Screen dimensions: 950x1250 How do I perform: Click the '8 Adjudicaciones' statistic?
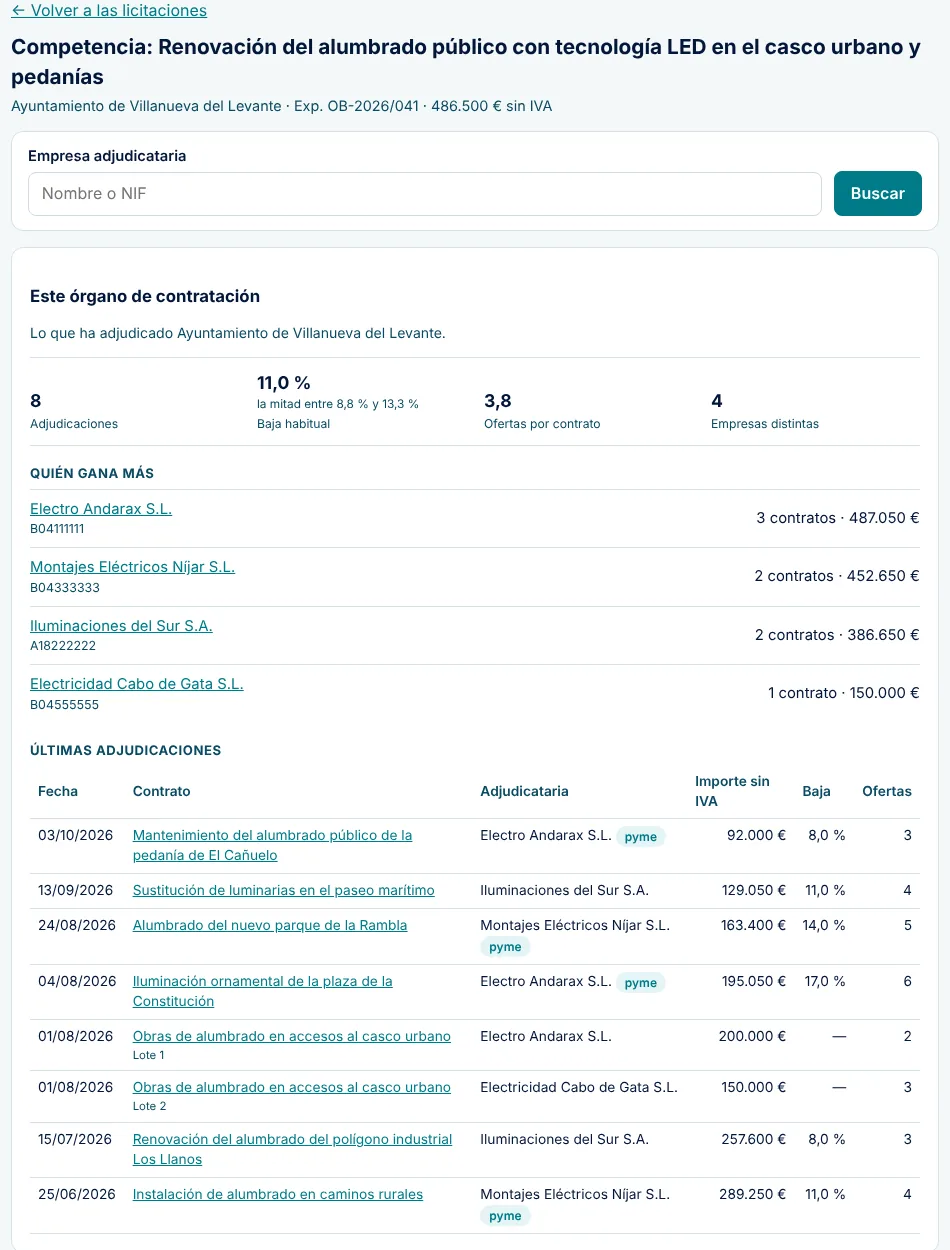[74, 411]
